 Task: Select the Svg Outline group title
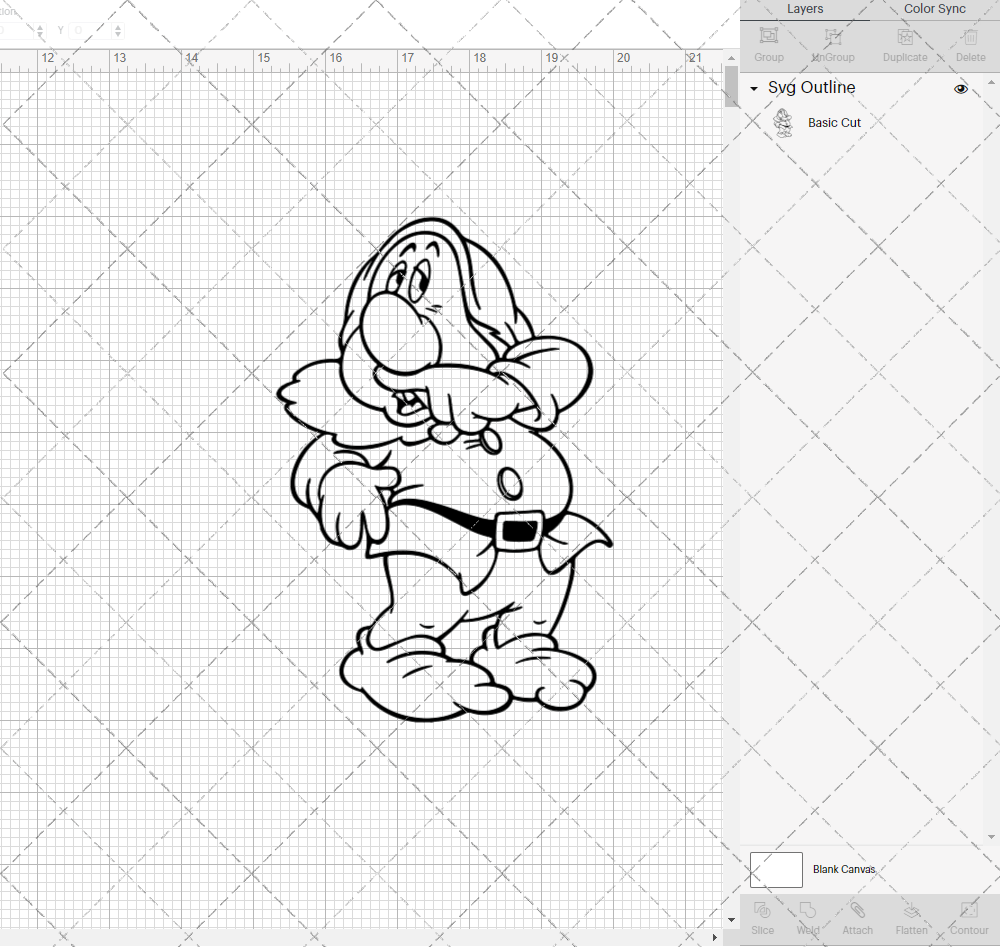click(811, 87)
